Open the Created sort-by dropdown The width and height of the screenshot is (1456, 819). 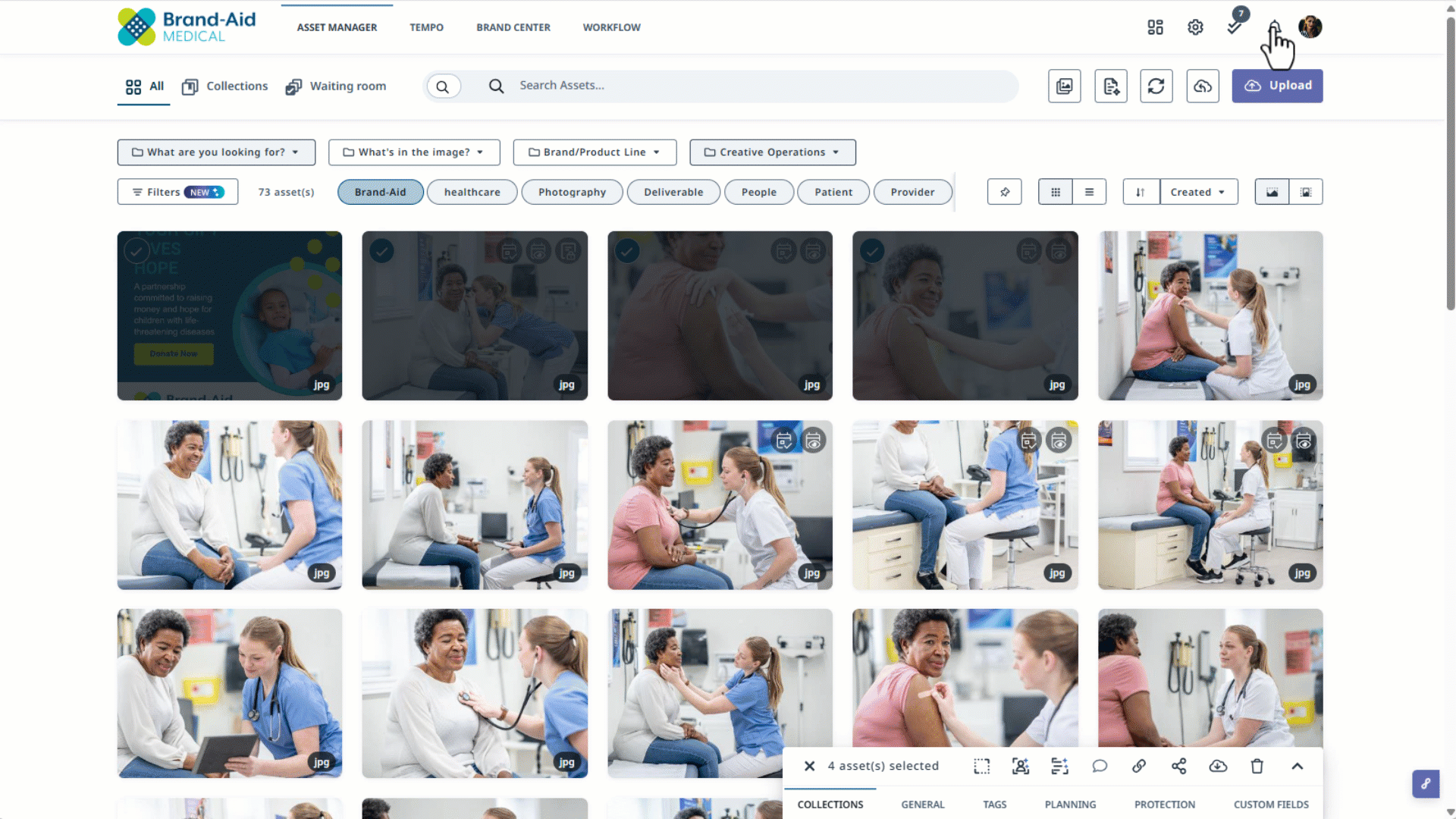(x=1199, y=192)
